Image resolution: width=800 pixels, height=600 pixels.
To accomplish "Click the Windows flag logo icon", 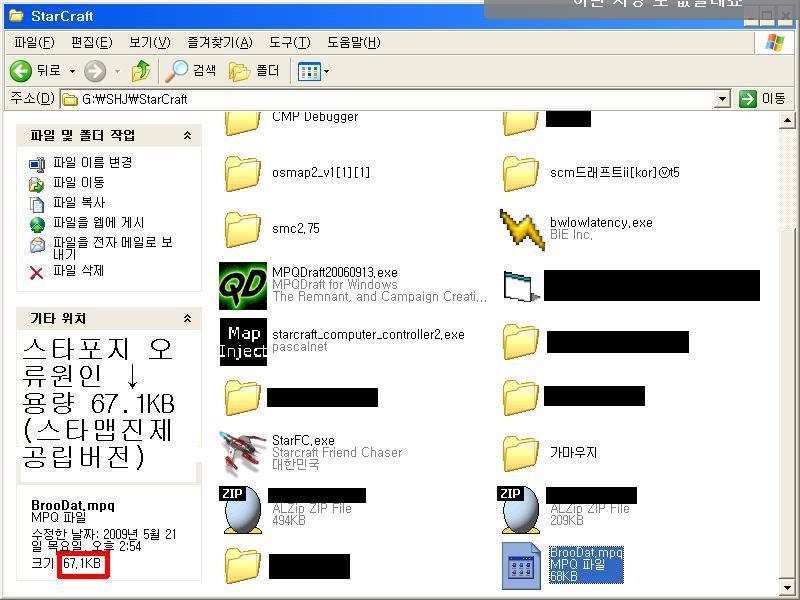I will tap(774, 43).
